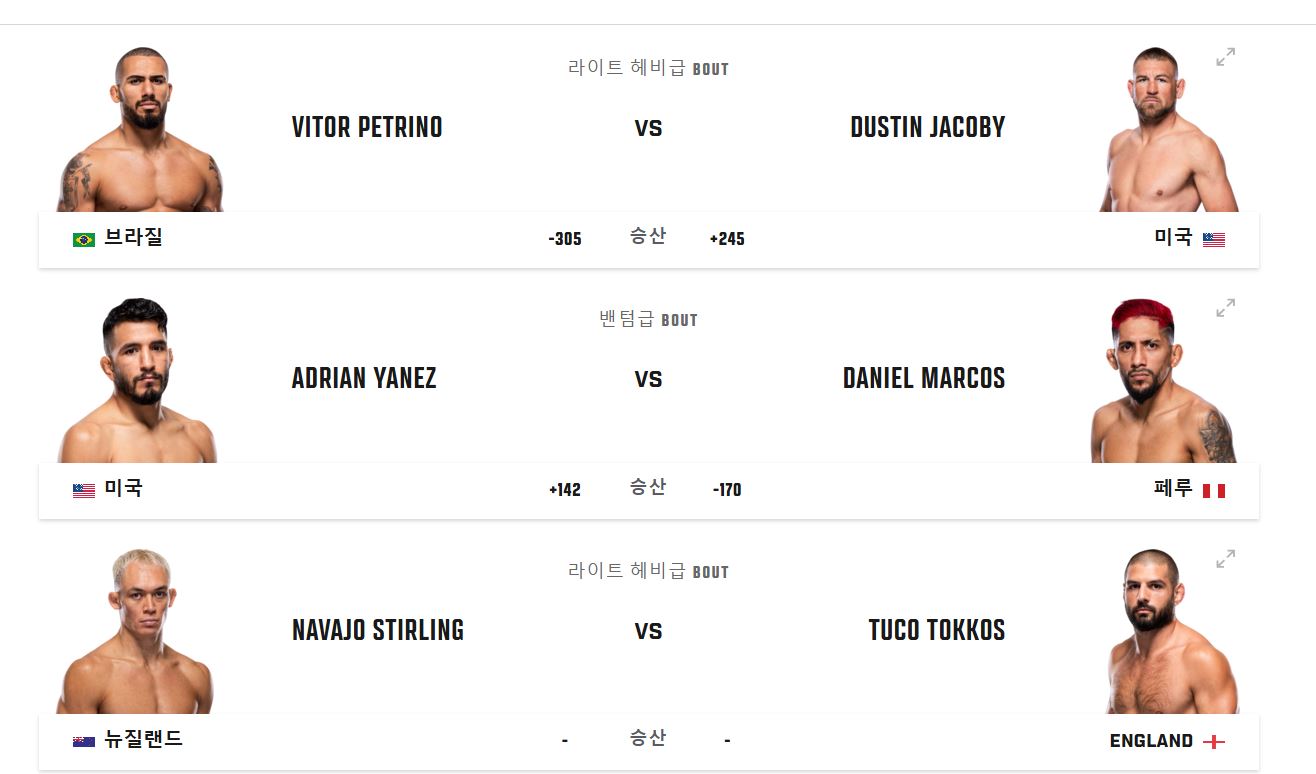1316x774 pixels.
Task: Select the +142 odds for Adrian Yanez
Action: tap(564, 490)
